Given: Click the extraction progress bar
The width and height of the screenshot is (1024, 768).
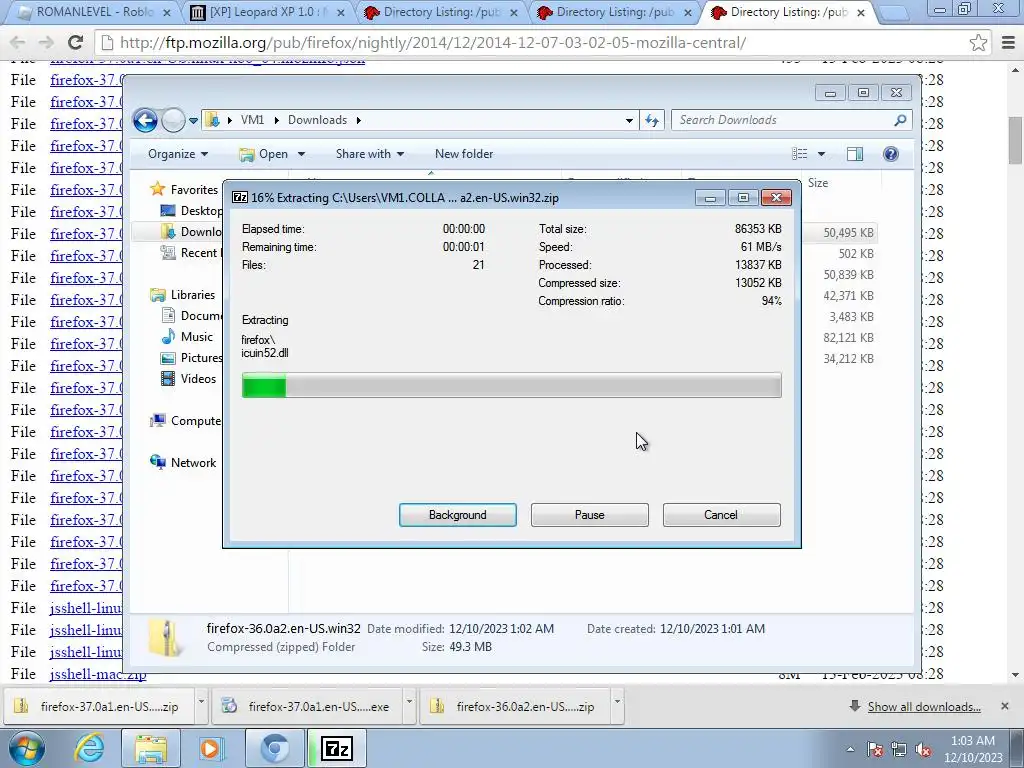Looking at the screenshot, I should click(511, 385).
